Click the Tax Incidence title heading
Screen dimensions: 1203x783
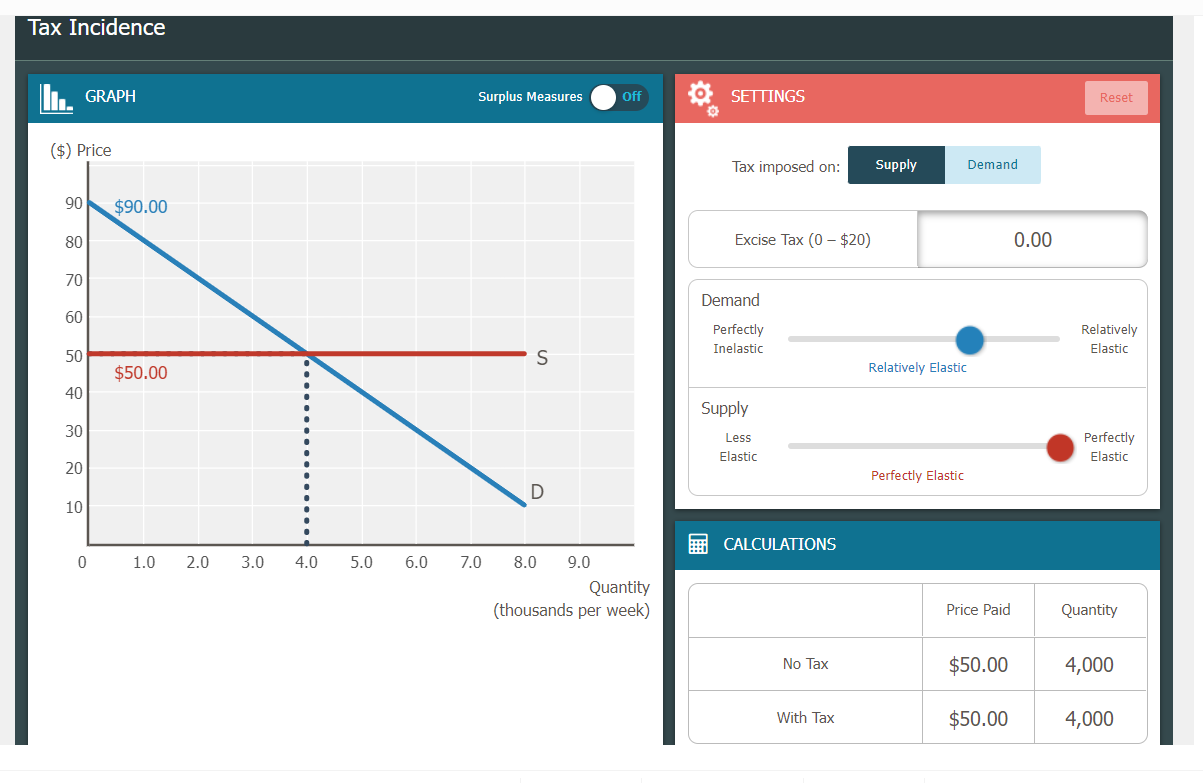96,27
